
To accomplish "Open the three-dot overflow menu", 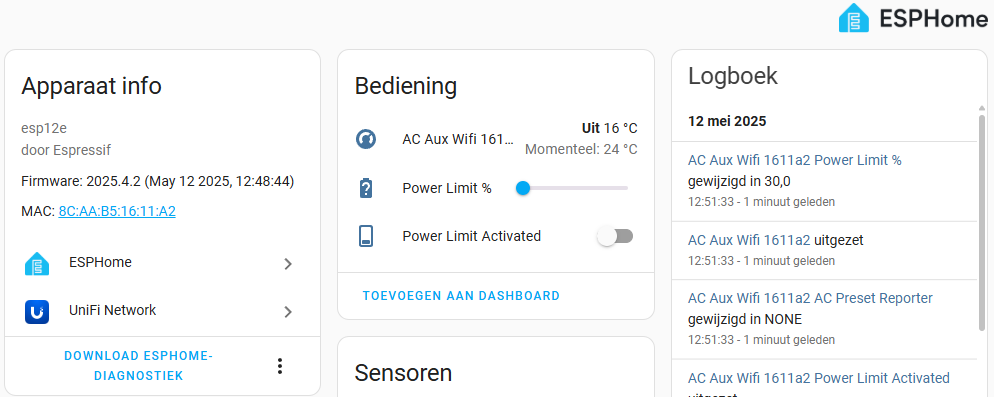I will pyautogui.click(x=280, y=366).
